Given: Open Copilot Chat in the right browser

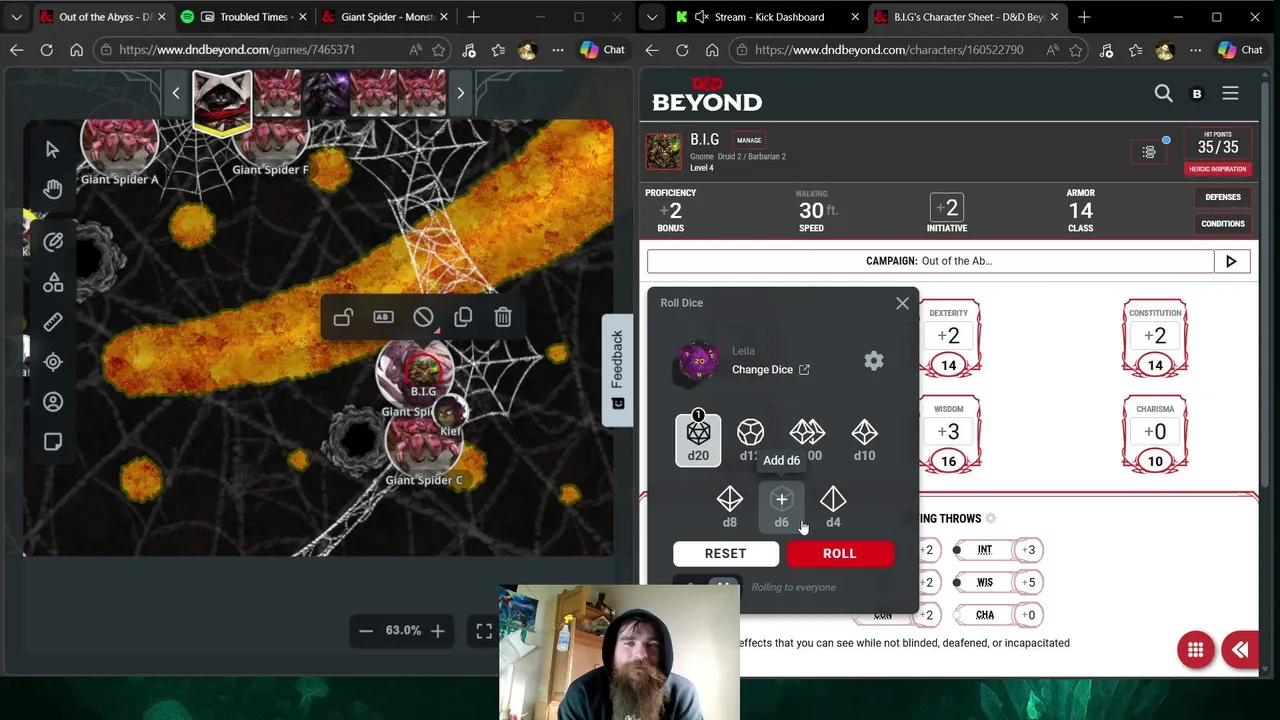Looking at the screenshot, I should tap(1241, 50).
